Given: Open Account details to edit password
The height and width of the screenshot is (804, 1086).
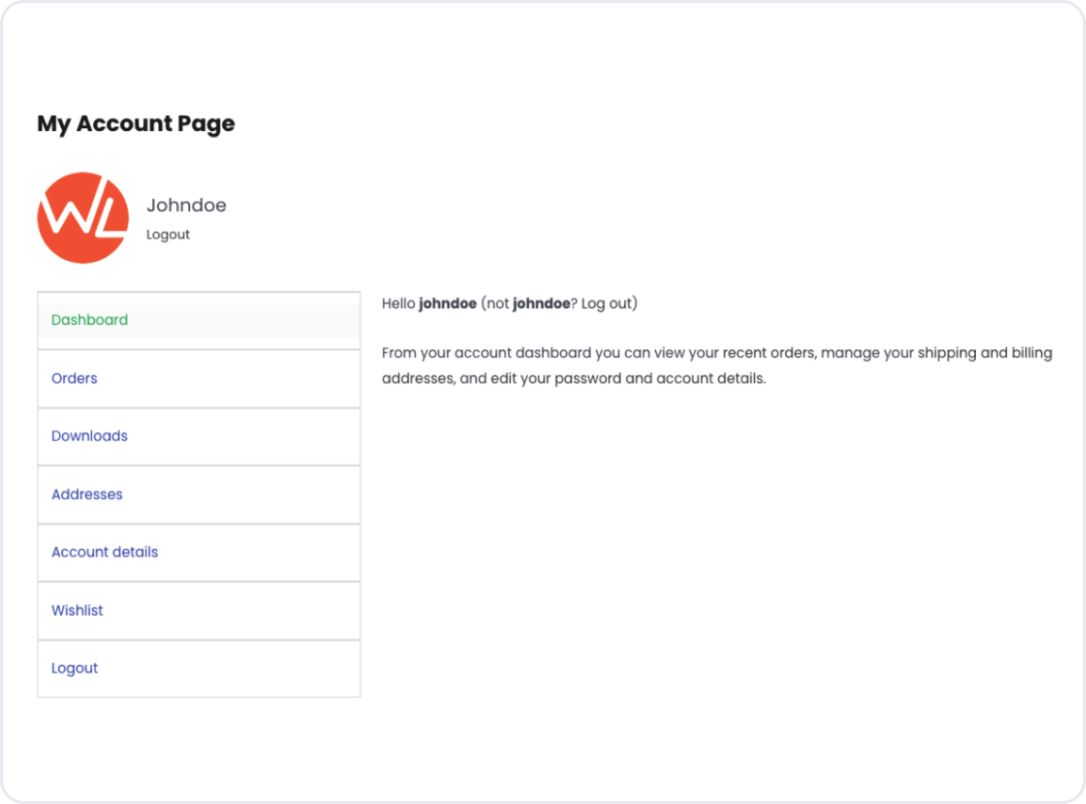Looking at the screenshot, I should click(104, 552).
